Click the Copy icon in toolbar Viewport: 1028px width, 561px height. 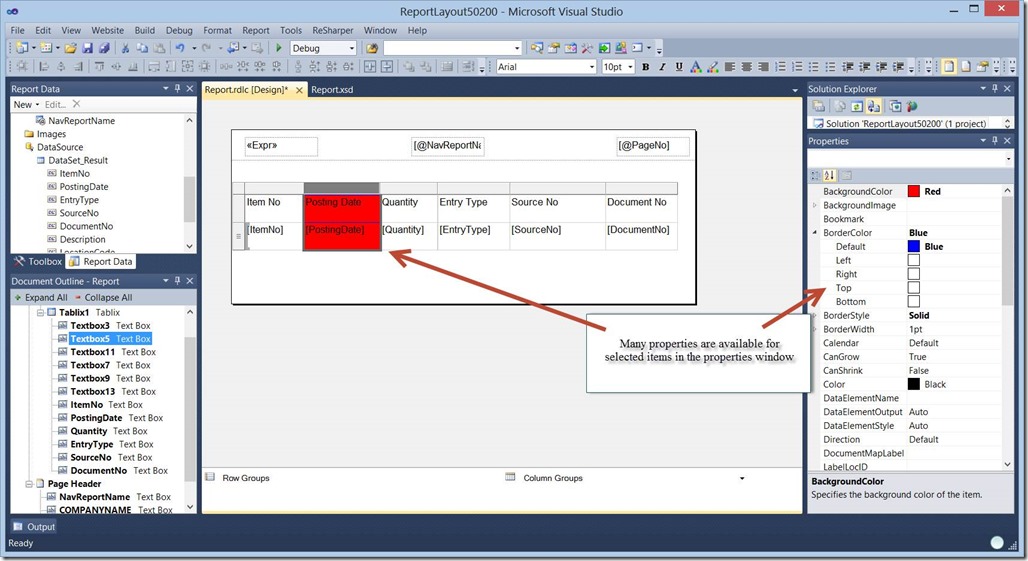[142, 48]
